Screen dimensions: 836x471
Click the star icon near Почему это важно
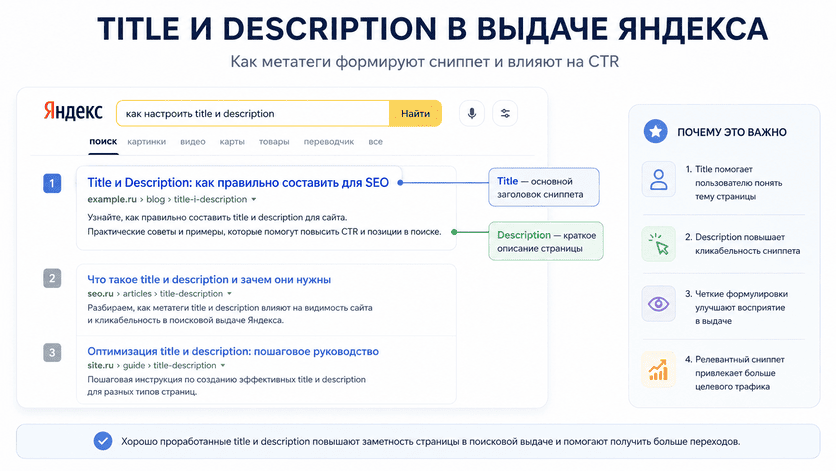pyautogui.click(x=655, y=131)
